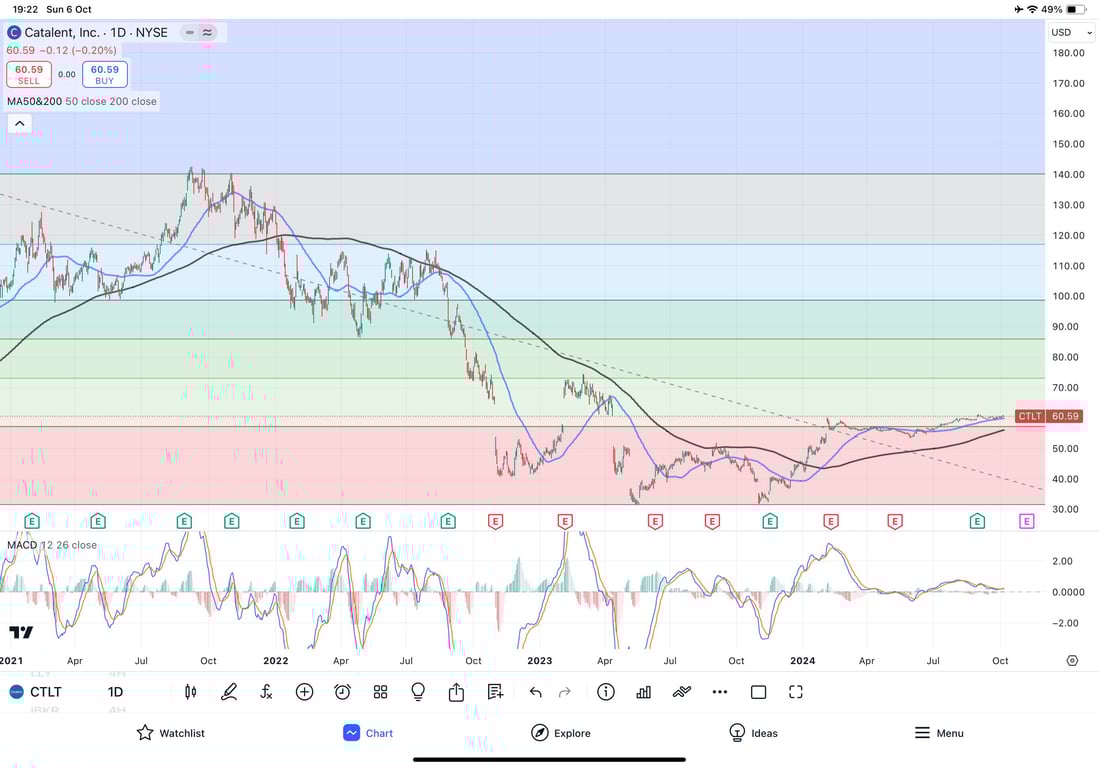Tap the 2023 label on the time axis

pyautogui.click(x=540, y=661)
